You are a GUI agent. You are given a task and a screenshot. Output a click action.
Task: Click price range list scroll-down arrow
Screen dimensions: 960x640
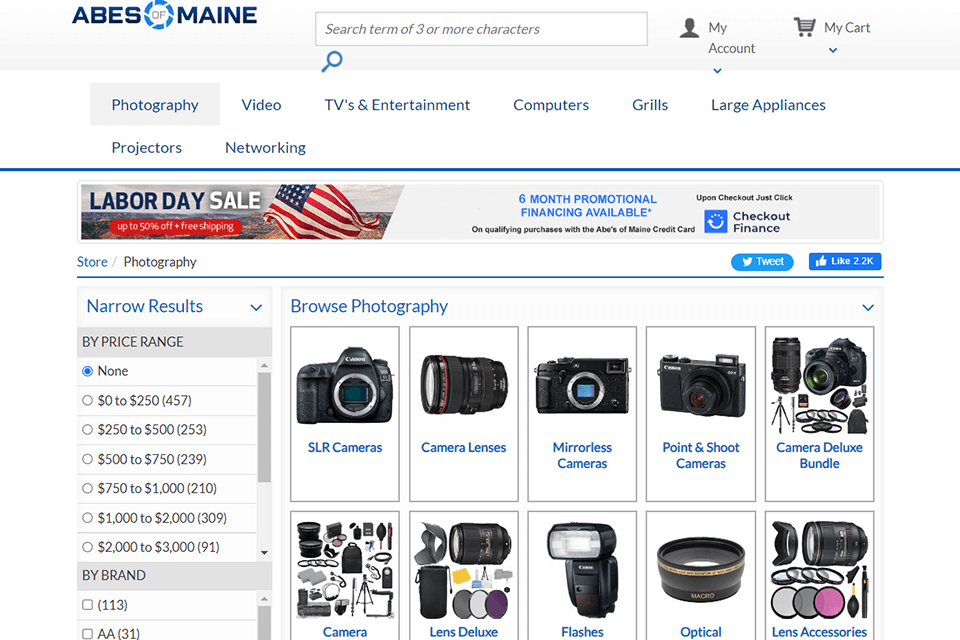tap(264, 552)
